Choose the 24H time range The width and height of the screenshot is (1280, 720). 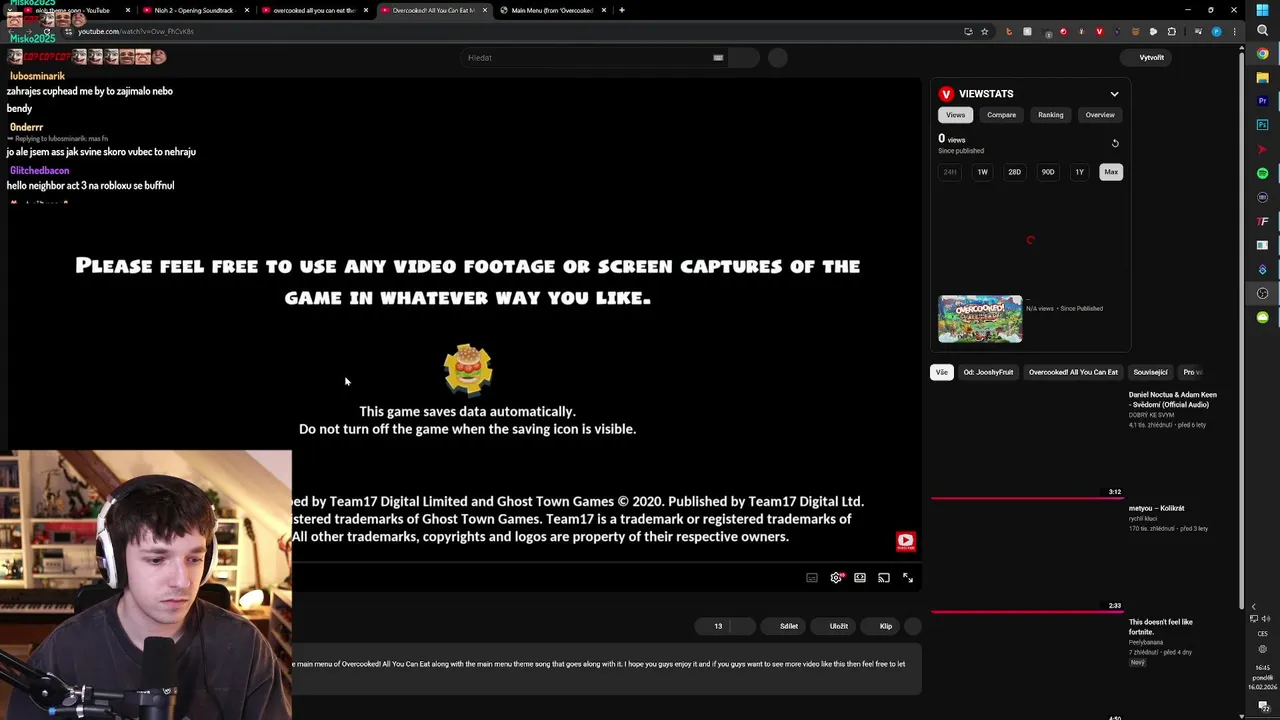[950, 172]
